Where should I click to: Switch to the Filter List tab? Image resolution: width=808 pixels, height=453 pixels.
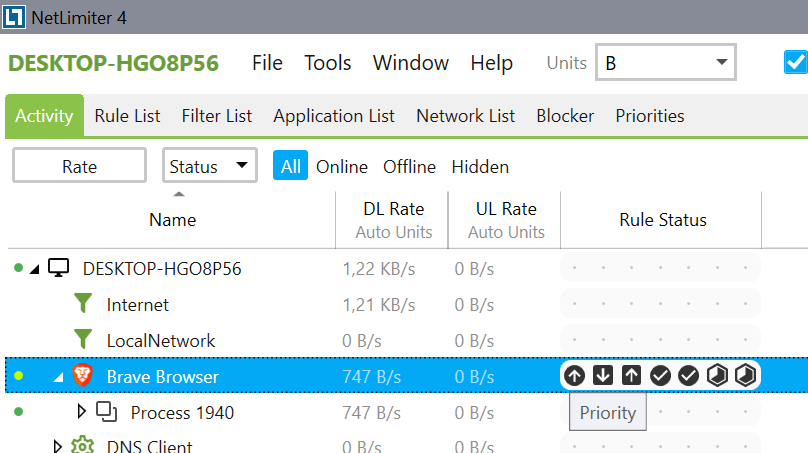(x=217, y=115)
